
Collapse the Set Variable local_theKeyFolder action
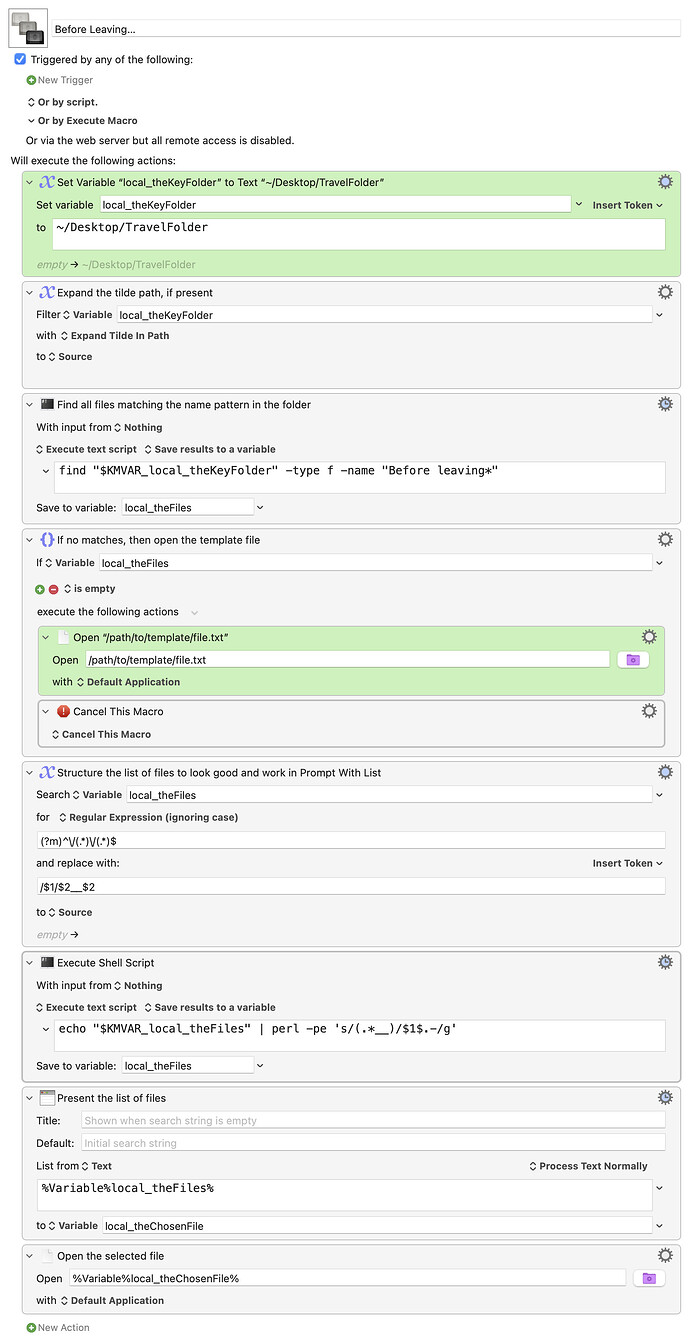tap(30, 182)
